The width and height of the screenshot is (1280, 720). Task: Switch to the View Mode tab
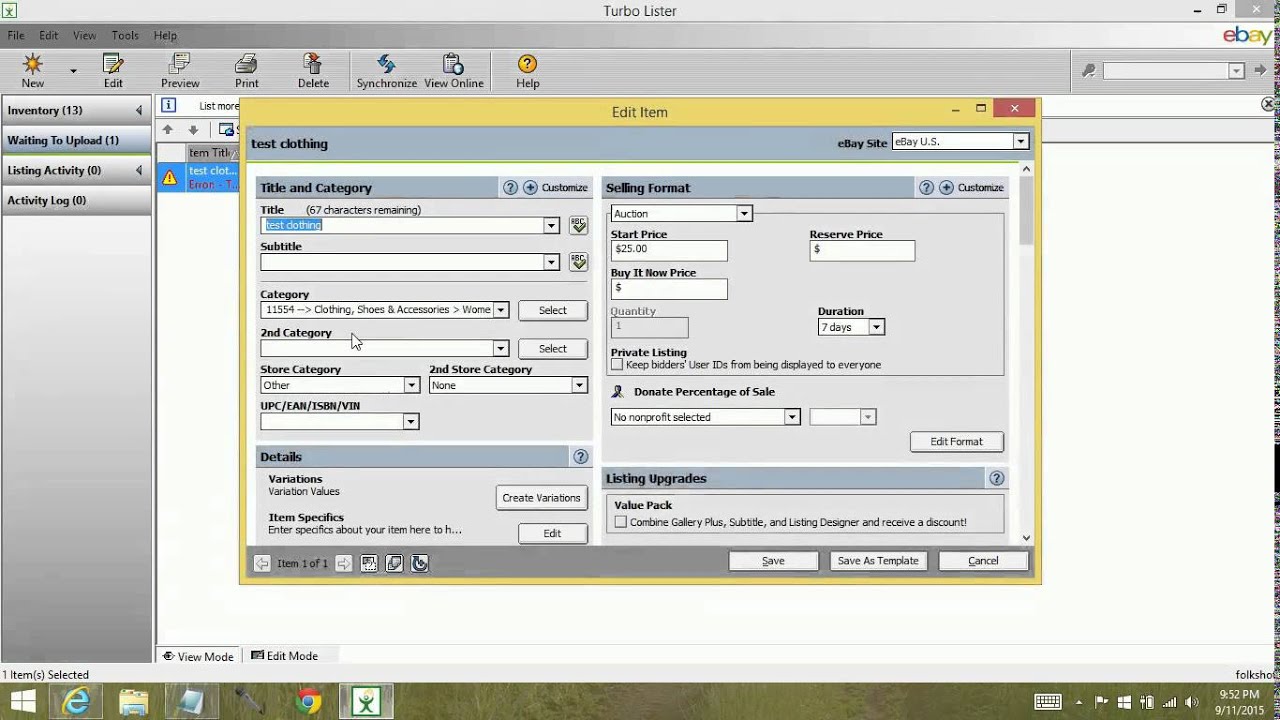tap(198, 656)
